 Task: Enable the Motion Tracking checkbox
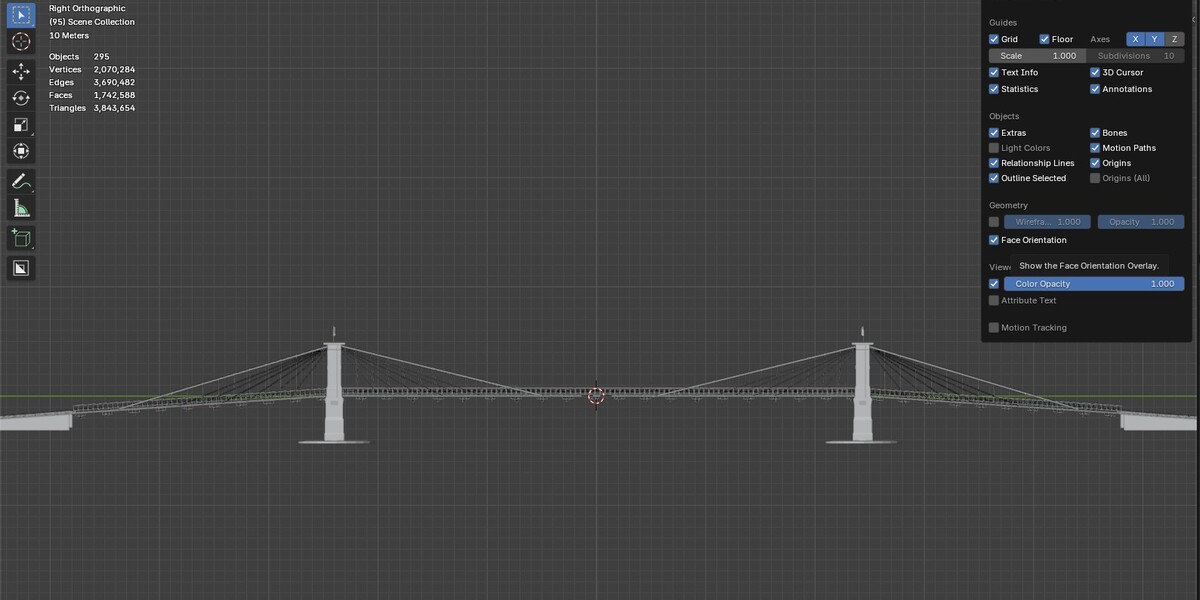(994, 328)
